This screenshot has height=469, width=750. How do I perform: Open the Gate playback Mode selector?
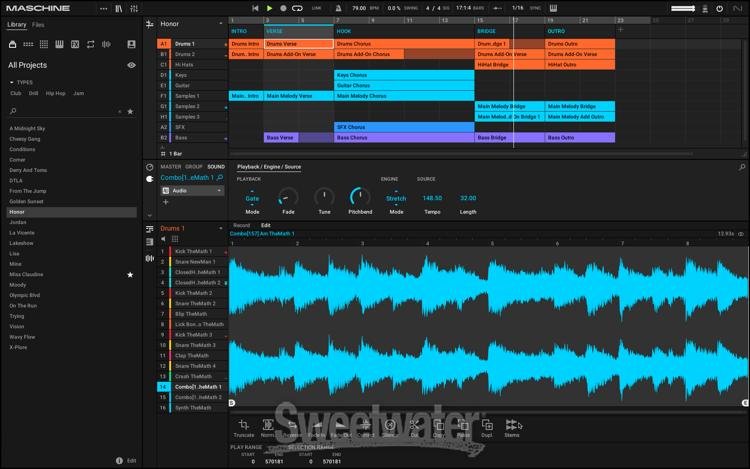click(252, 198)
